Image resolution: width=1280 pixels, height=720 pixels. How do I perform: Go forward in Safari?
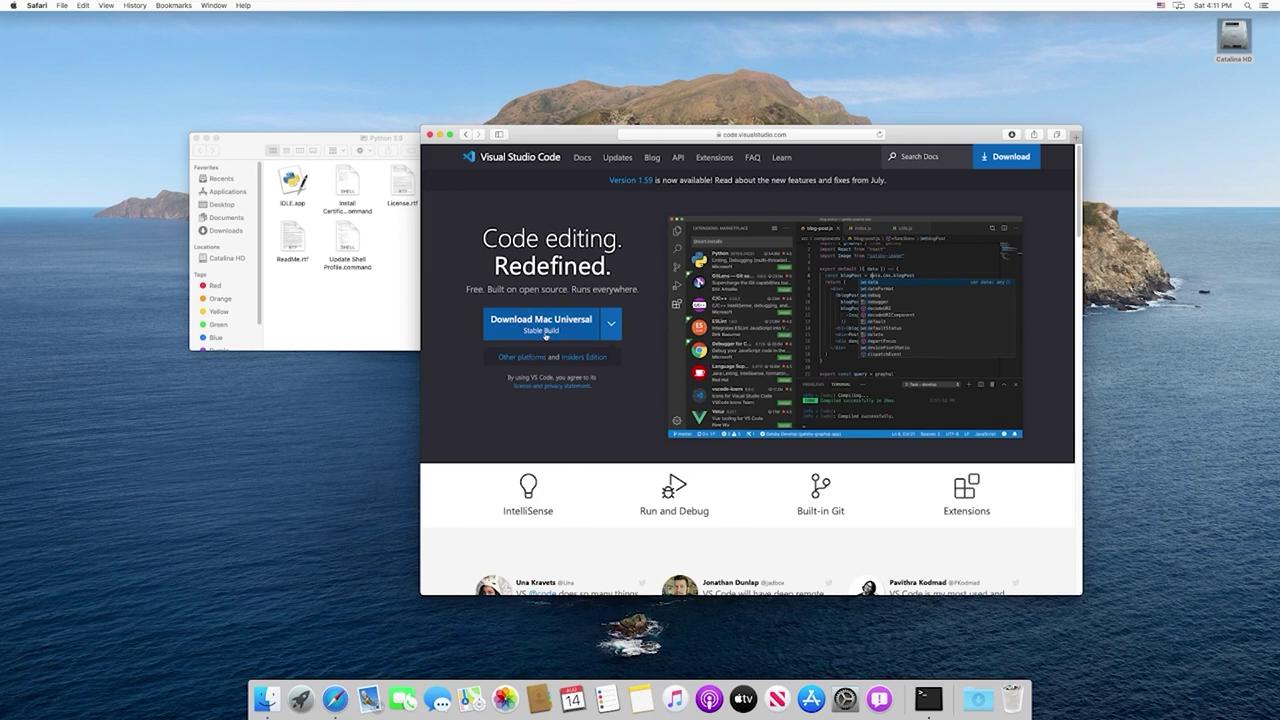[x=479, y=134]
